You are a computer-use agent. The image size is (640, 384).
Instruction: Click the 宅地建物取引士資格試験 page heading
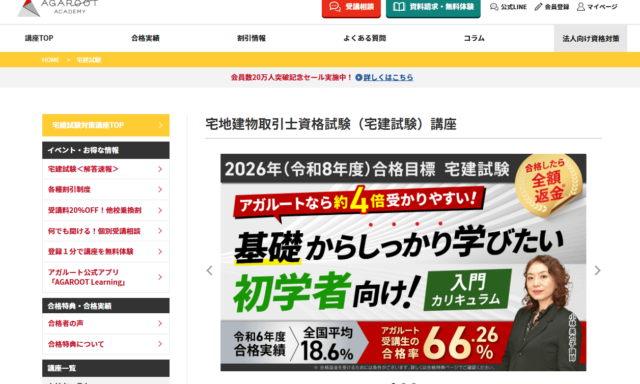tap(331, 124)
